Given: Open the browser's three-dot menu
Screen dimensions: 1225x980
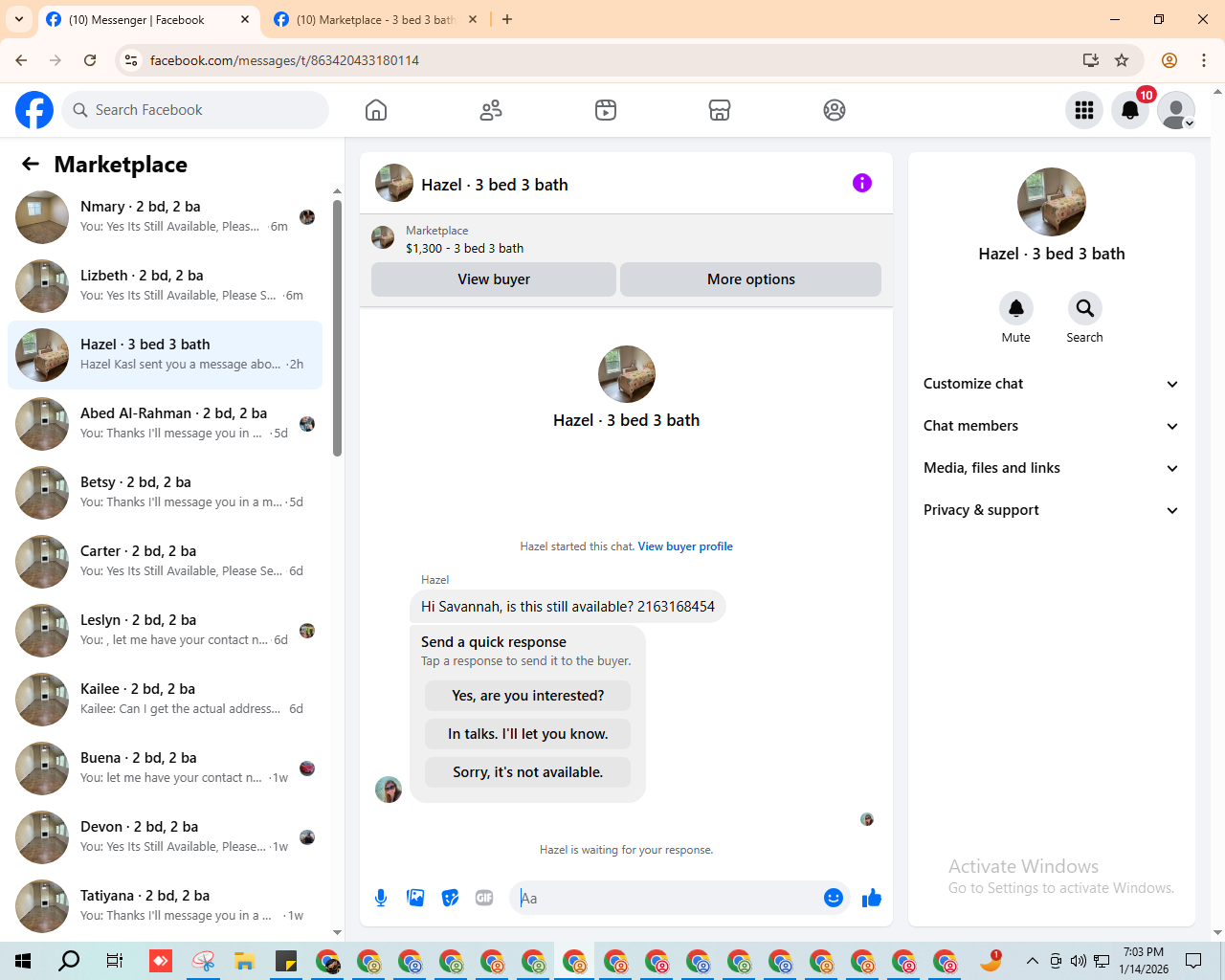Looking at the screenshot, I should pos(1204,60).
